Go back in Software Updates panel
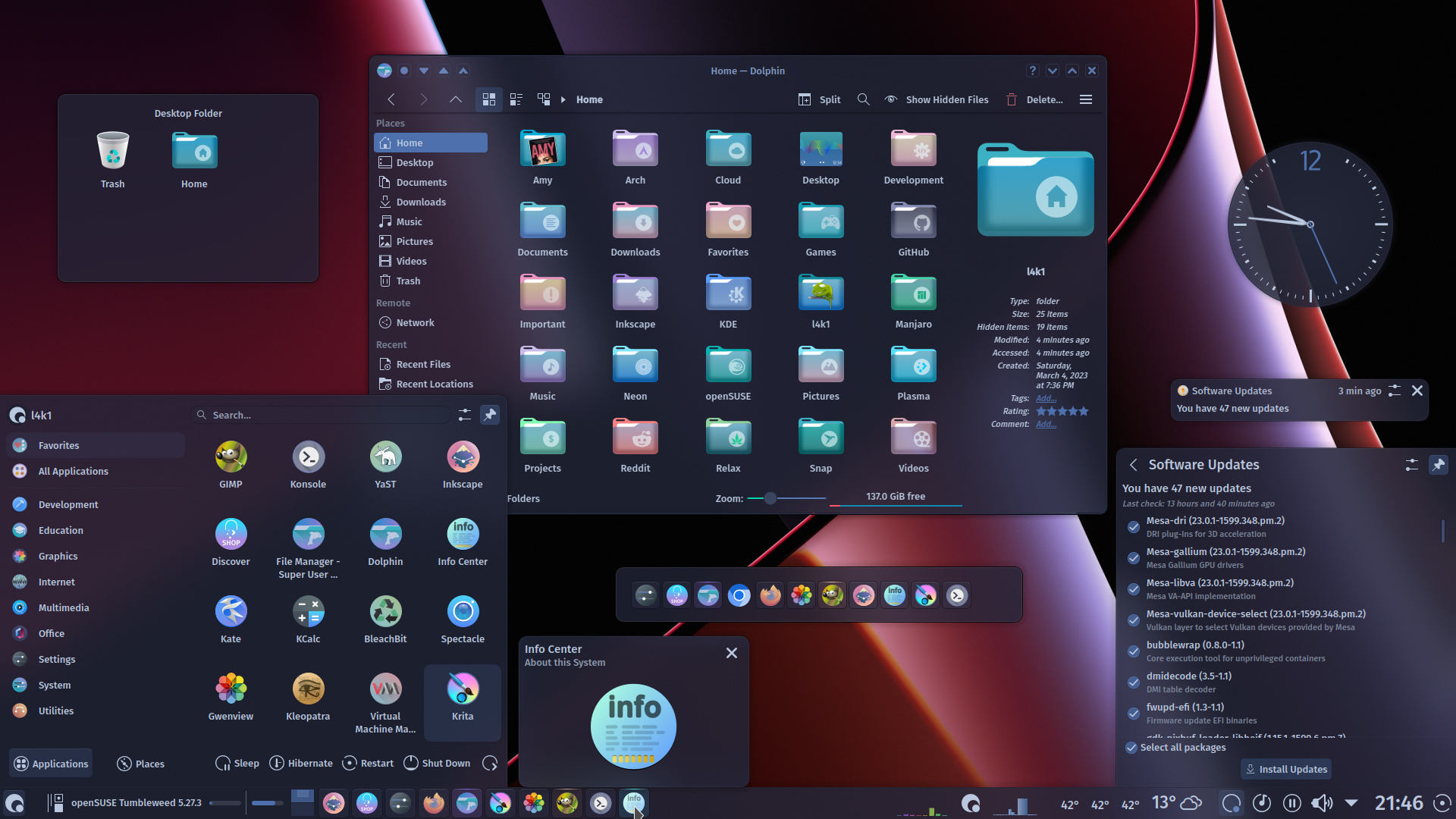Image resolution: width=1456 pixels, height=819 pixels. [x=1133, y=465]
